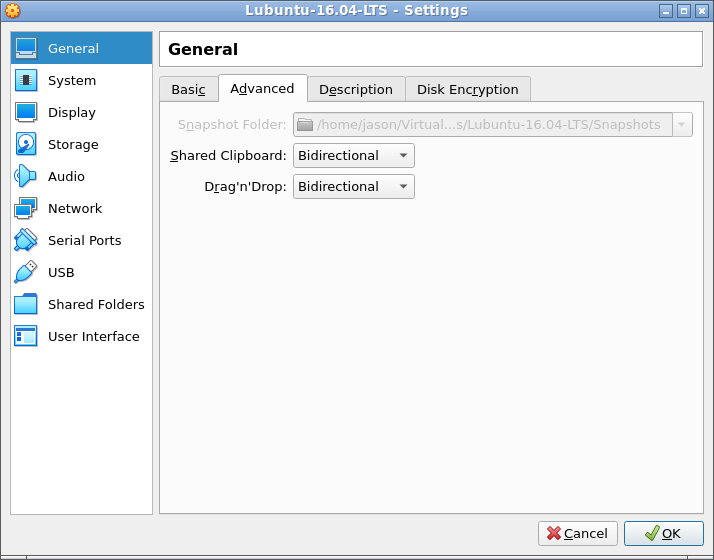This screenshot has width=714, height=560.
Task: Switch to the Basic tab
Action: click(x=189, y=89)
